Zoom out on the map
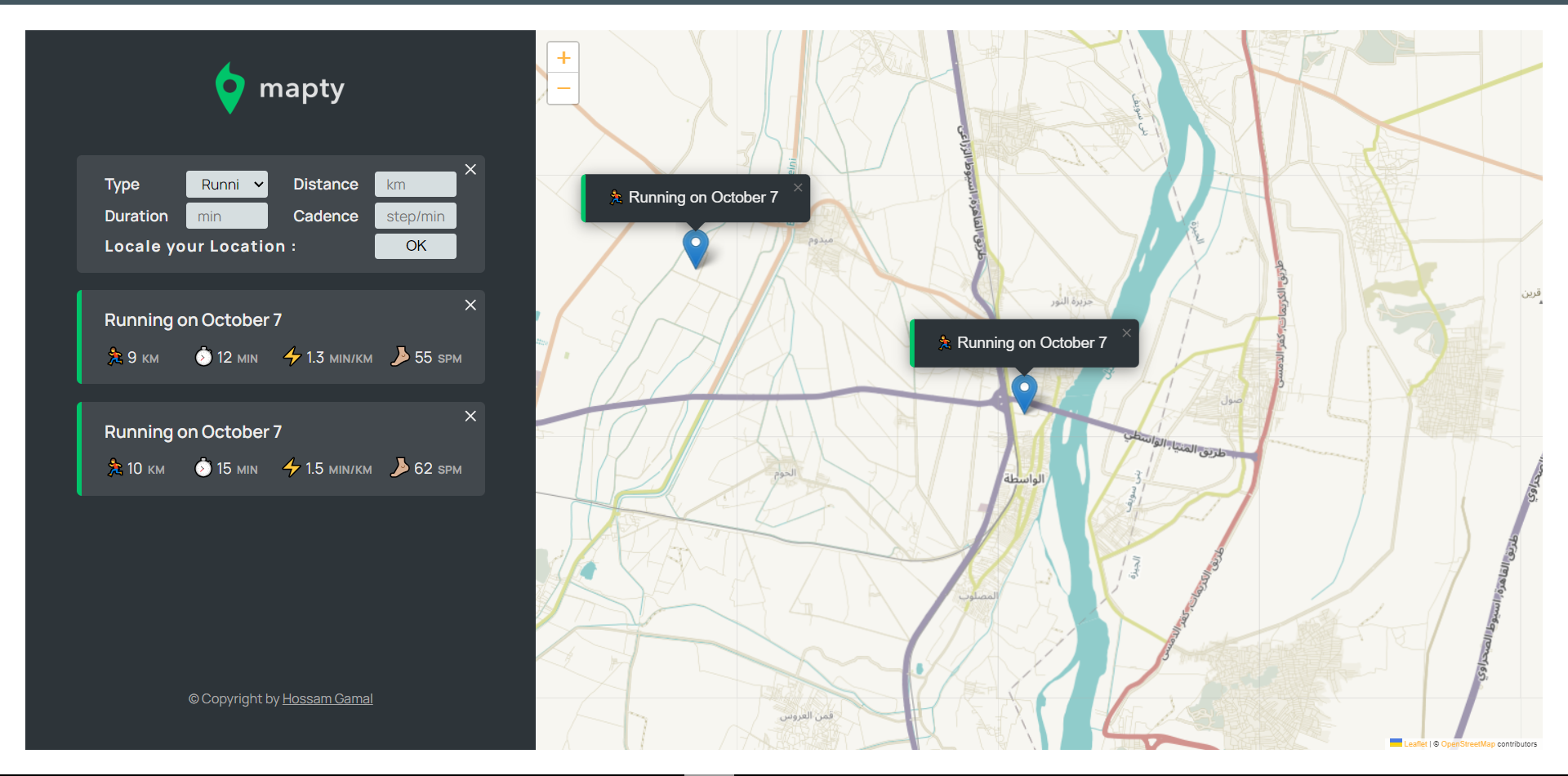1568x776 pixels. (563, 88)
